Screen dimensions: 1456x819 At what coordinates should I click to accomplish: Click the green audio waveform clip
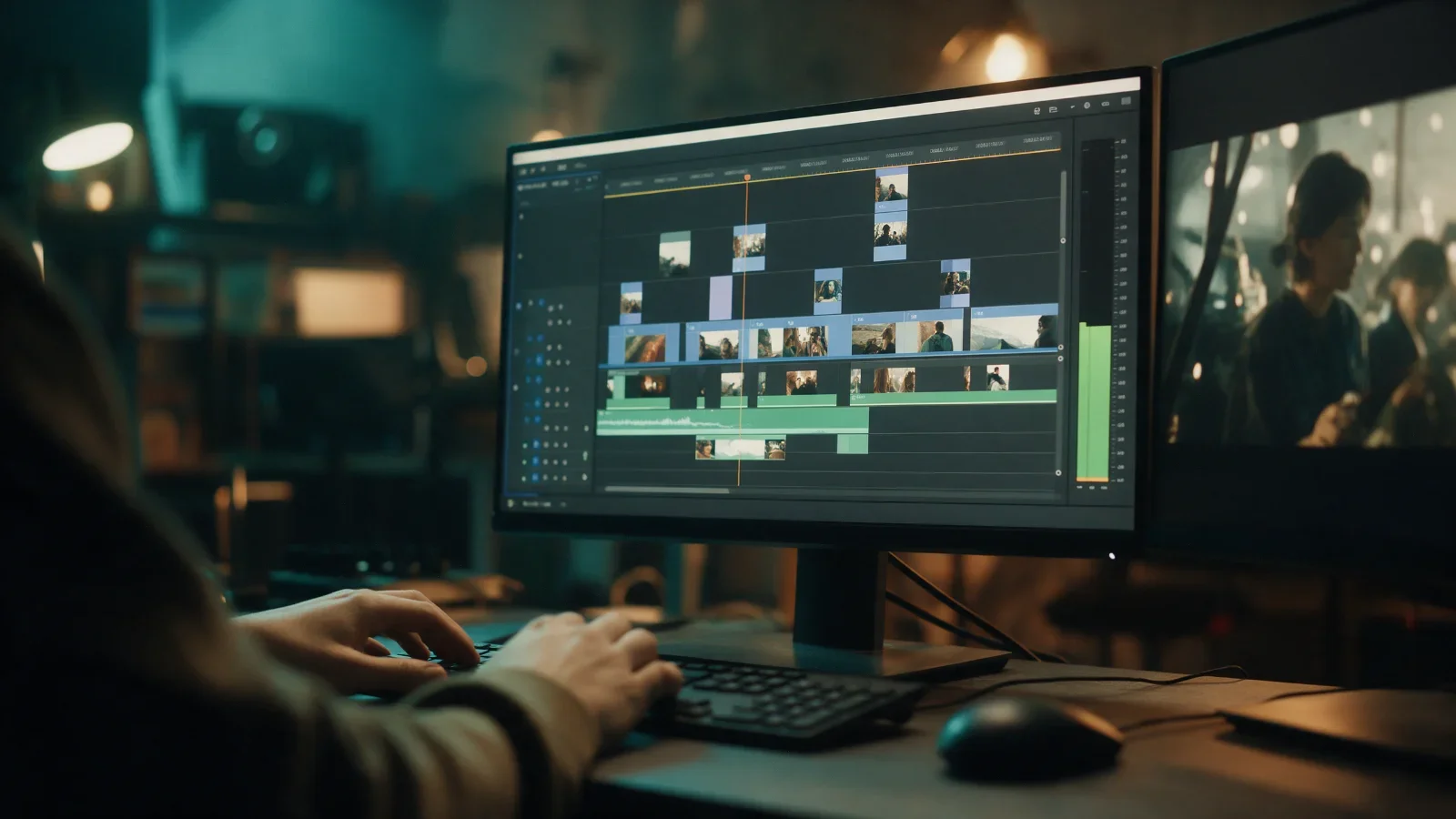pyautogui.click(x=733, y=421)
